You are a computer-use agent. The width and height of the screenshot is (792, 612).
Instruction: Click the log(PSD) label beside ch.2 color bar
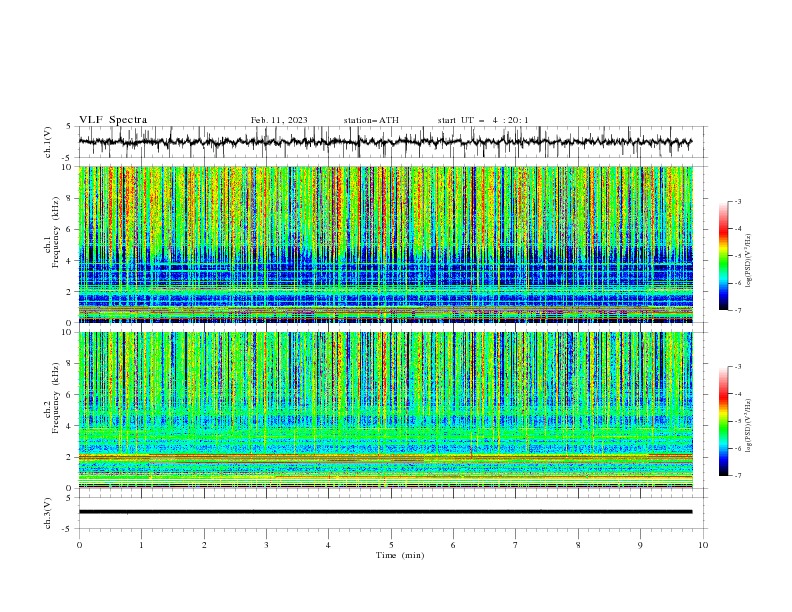point(749,425)
